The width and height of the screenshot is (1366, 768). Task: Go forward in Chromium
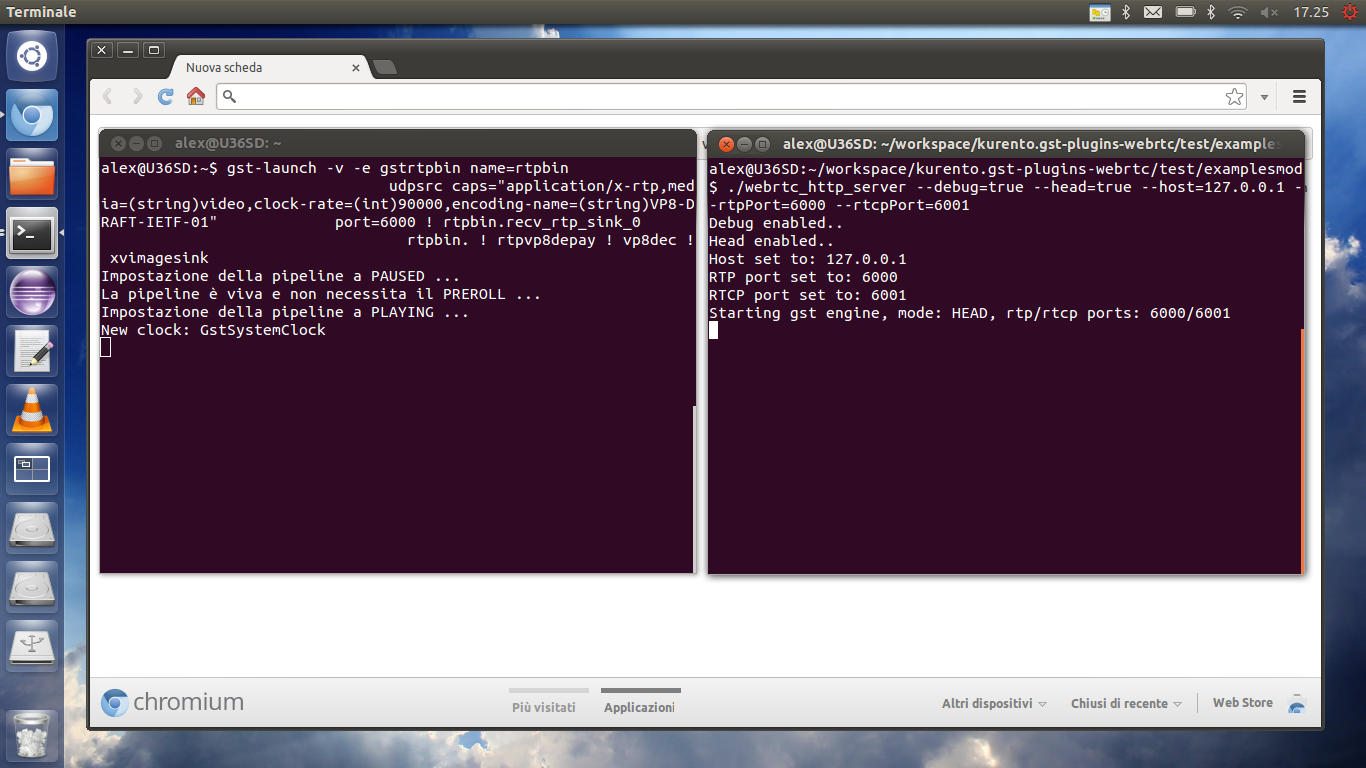[137, 96]
